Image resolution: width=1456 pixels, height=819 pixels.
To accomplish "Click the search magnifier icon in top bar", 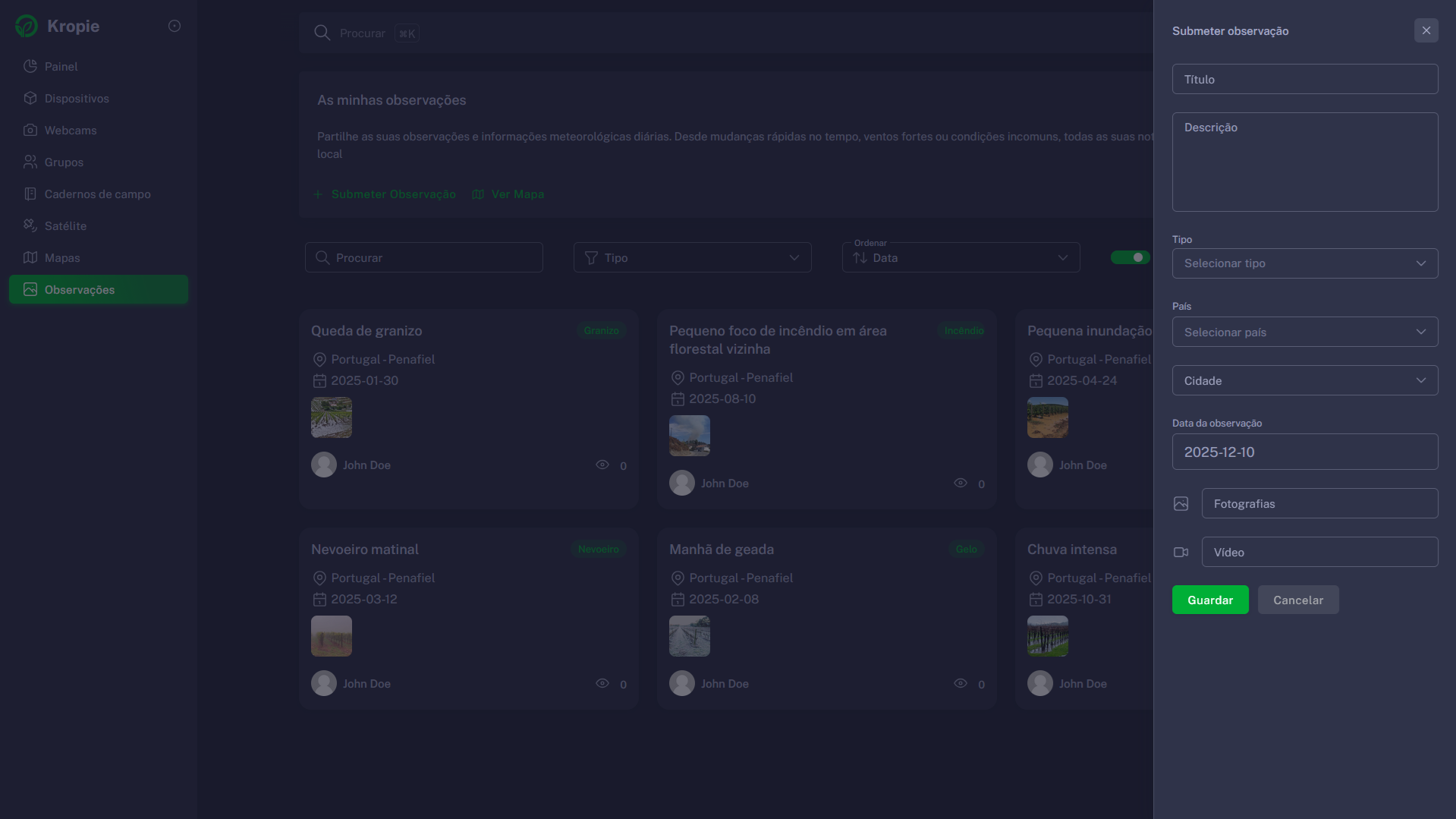I will pos(322,33).
